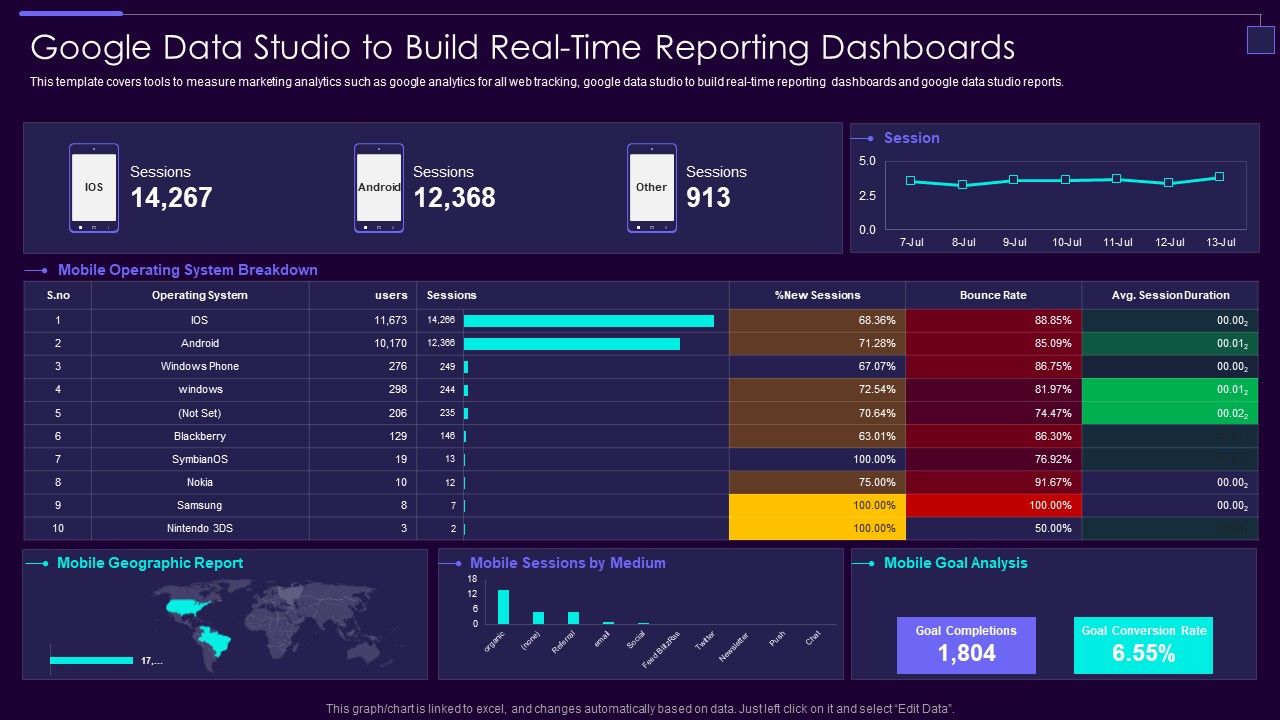
Task: Click the 12-Jul axis label
Action: pos(1169,243)
